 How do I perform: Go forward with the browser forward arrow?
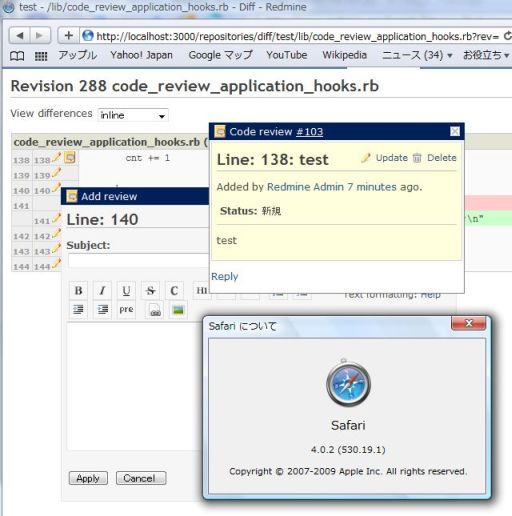(40, 35)
